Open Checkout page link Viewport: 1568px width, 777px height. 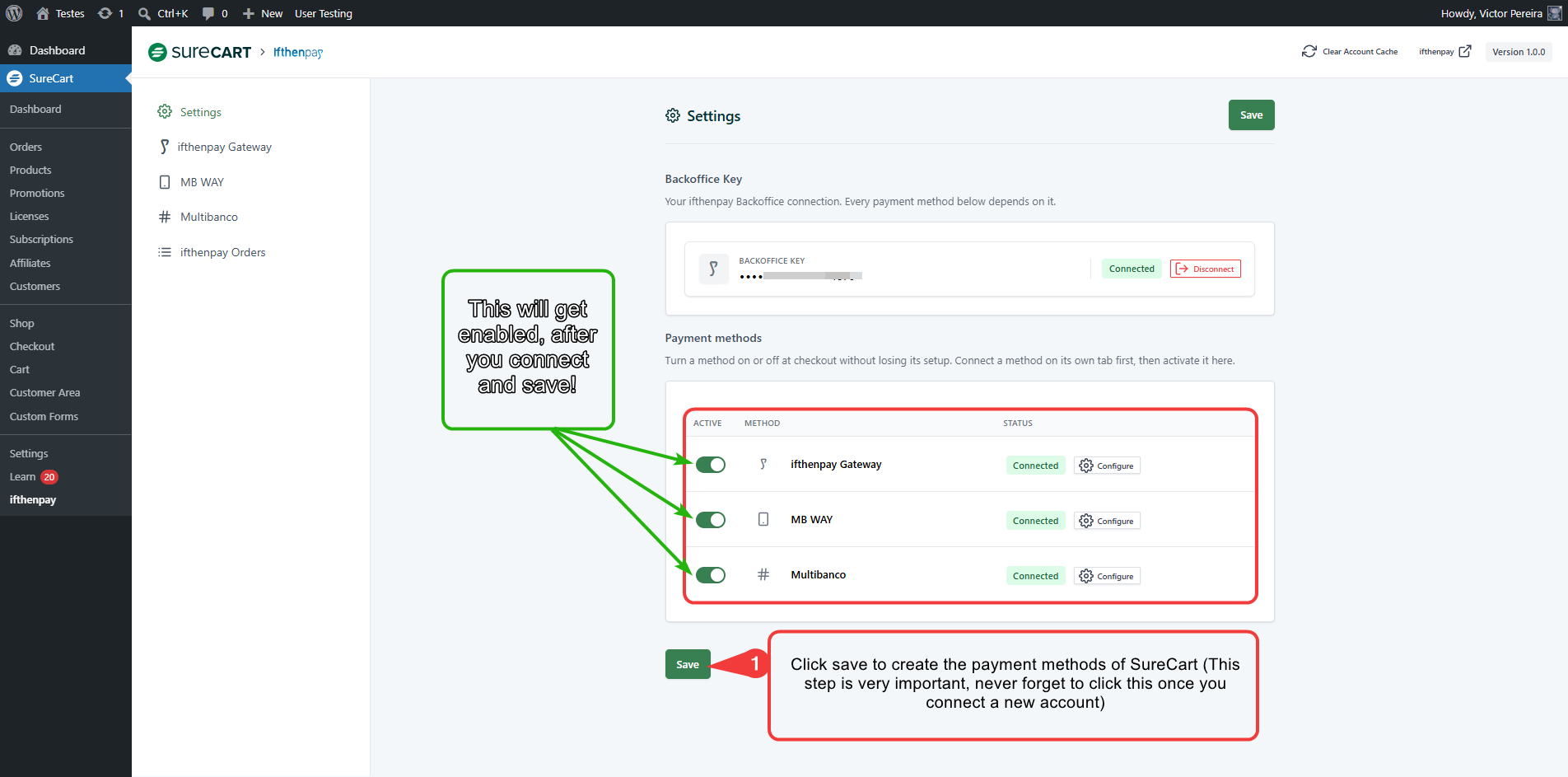coord(32,346)
